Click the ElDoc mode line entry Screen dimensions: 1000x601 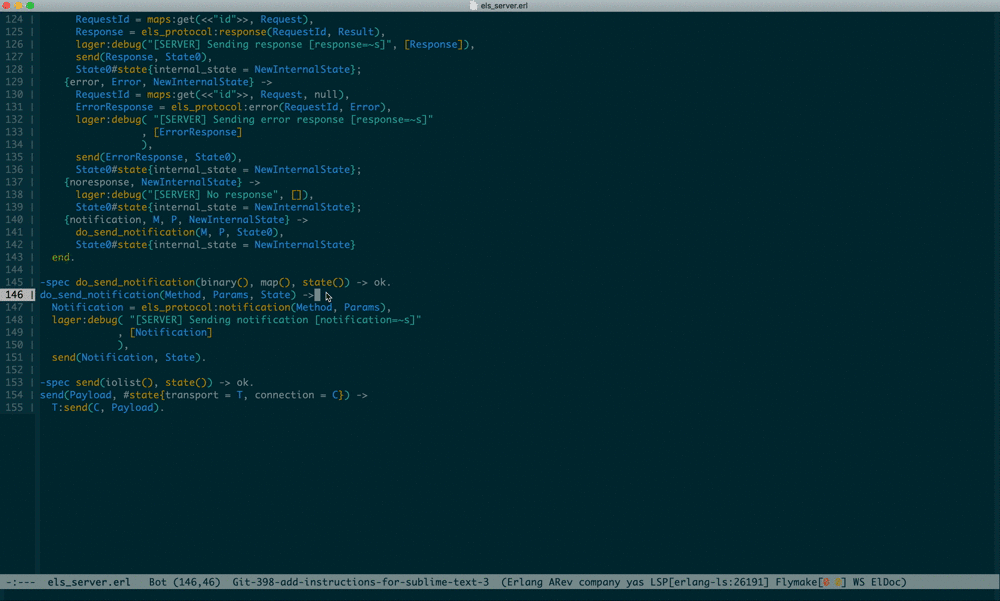(x=886, y=582)
